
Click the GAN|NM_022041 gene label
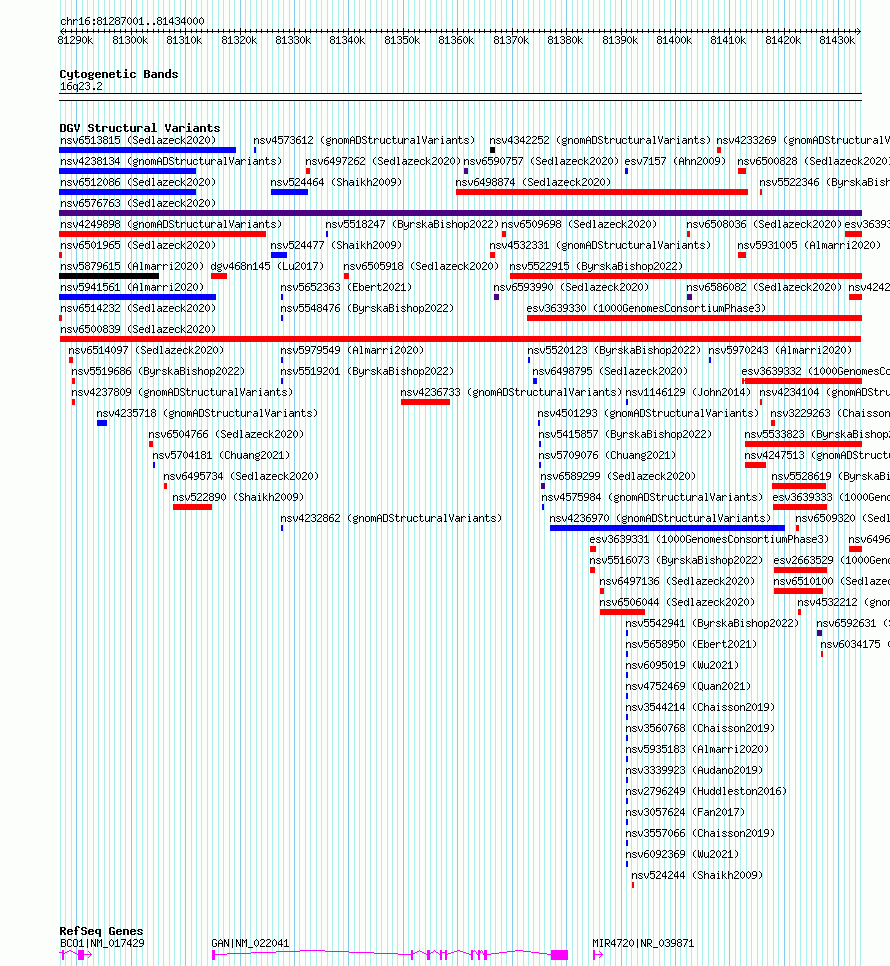[x=250, y=943]
